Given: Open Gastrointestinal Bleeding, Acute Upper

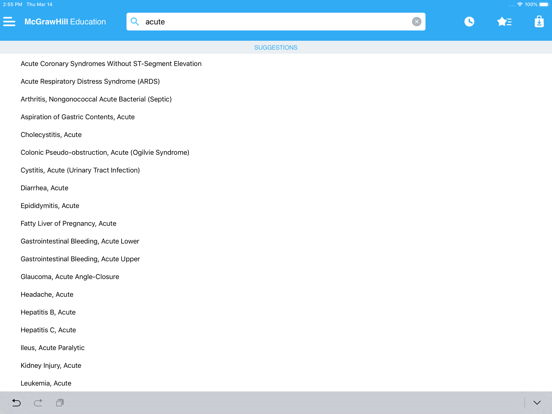Looking at the screenshot, I should 80,259.
